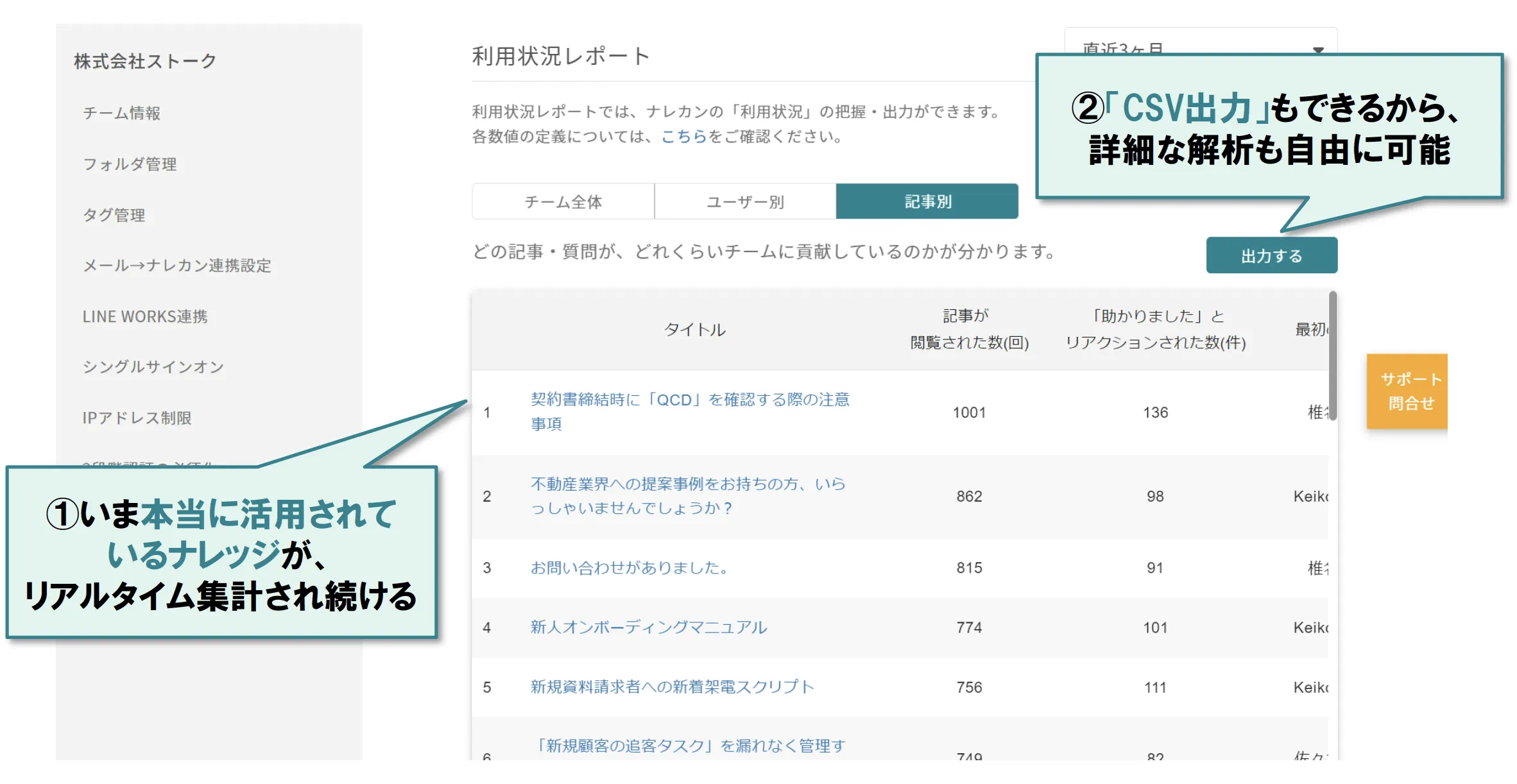Switch to the ユーザー別 tab
1517x784 pixels.
click(x=744, y=201)
